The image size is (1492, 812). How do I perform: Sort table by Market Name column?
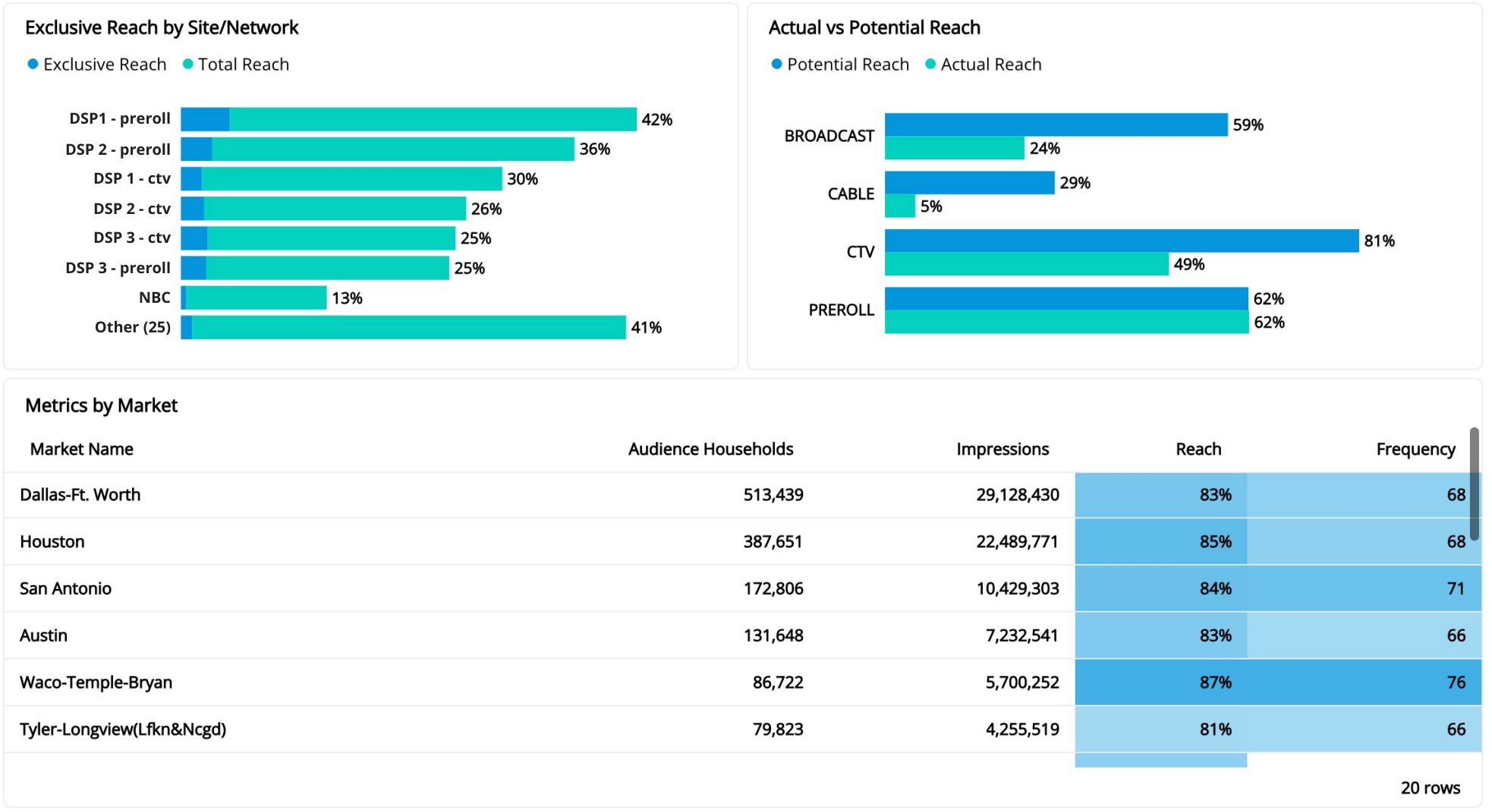(81, 449)
